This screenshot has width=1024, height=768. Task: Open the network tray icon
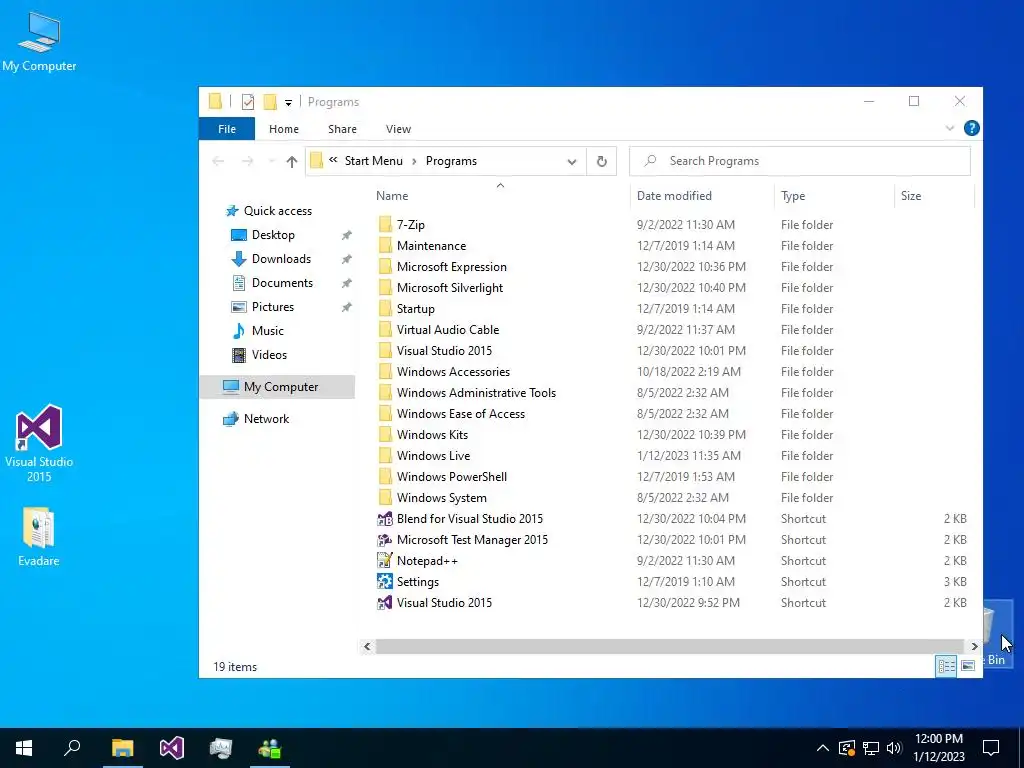tap(871, 748)
